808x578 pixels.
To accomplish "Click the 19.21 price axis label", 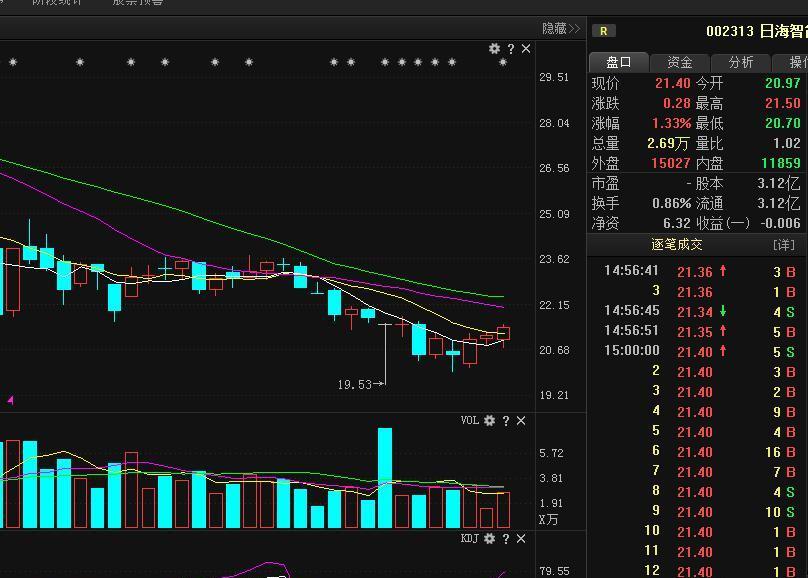I will click(554, 396).
